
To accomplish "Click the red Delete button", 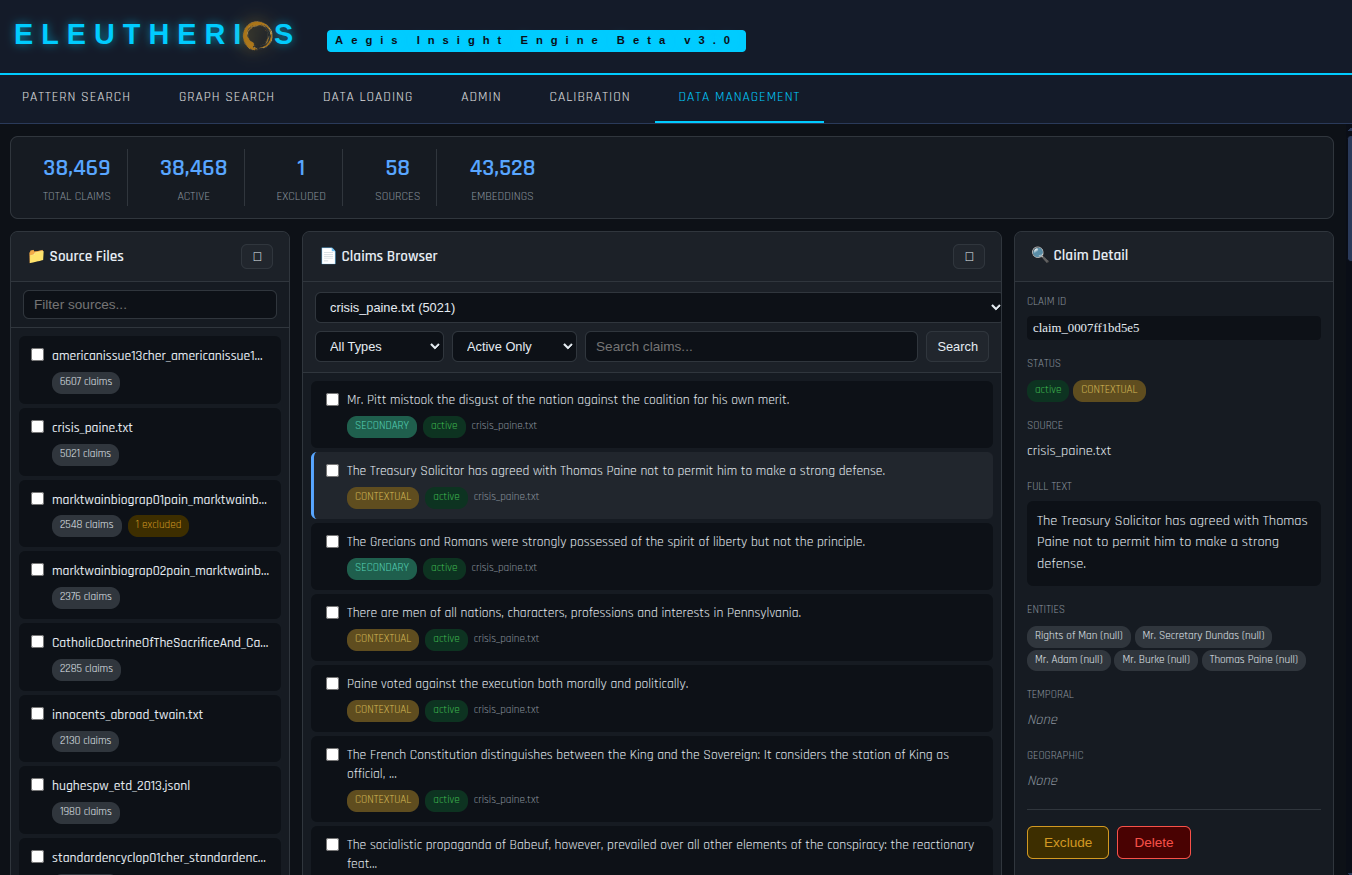I will (1153, 843).
